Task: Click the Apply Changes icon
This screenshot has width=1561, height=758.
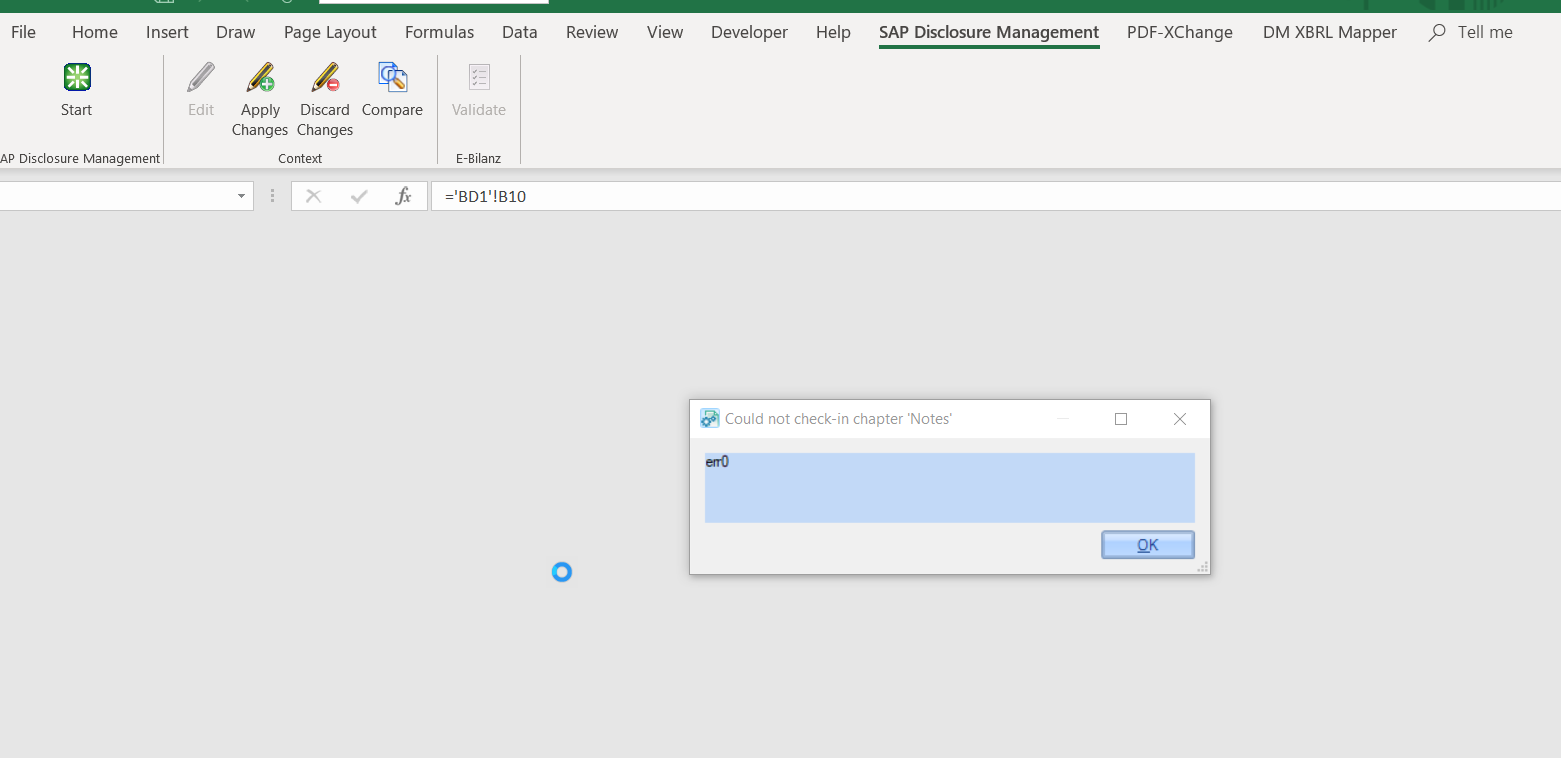Action: [261, 77]
